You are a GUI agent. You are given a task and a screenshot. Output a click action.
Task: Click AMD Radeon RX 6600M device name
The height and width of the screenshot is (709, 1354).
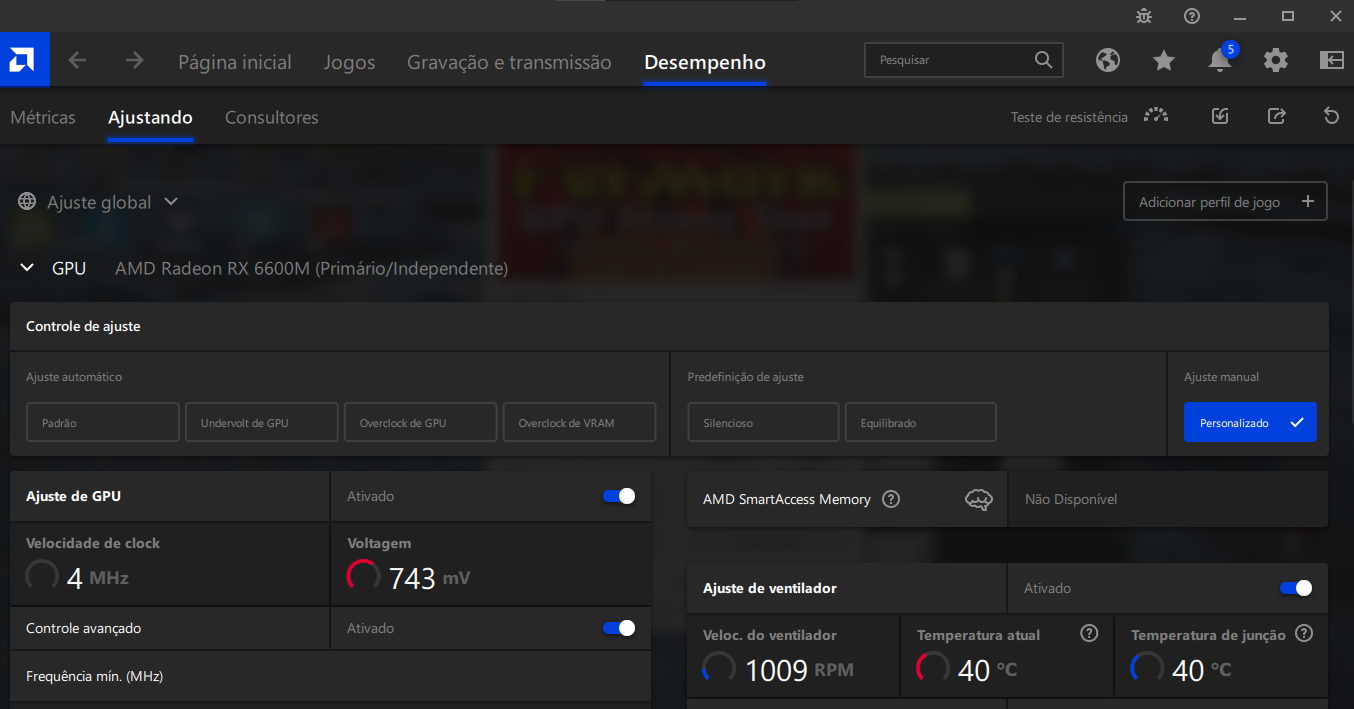click(311, 268)
